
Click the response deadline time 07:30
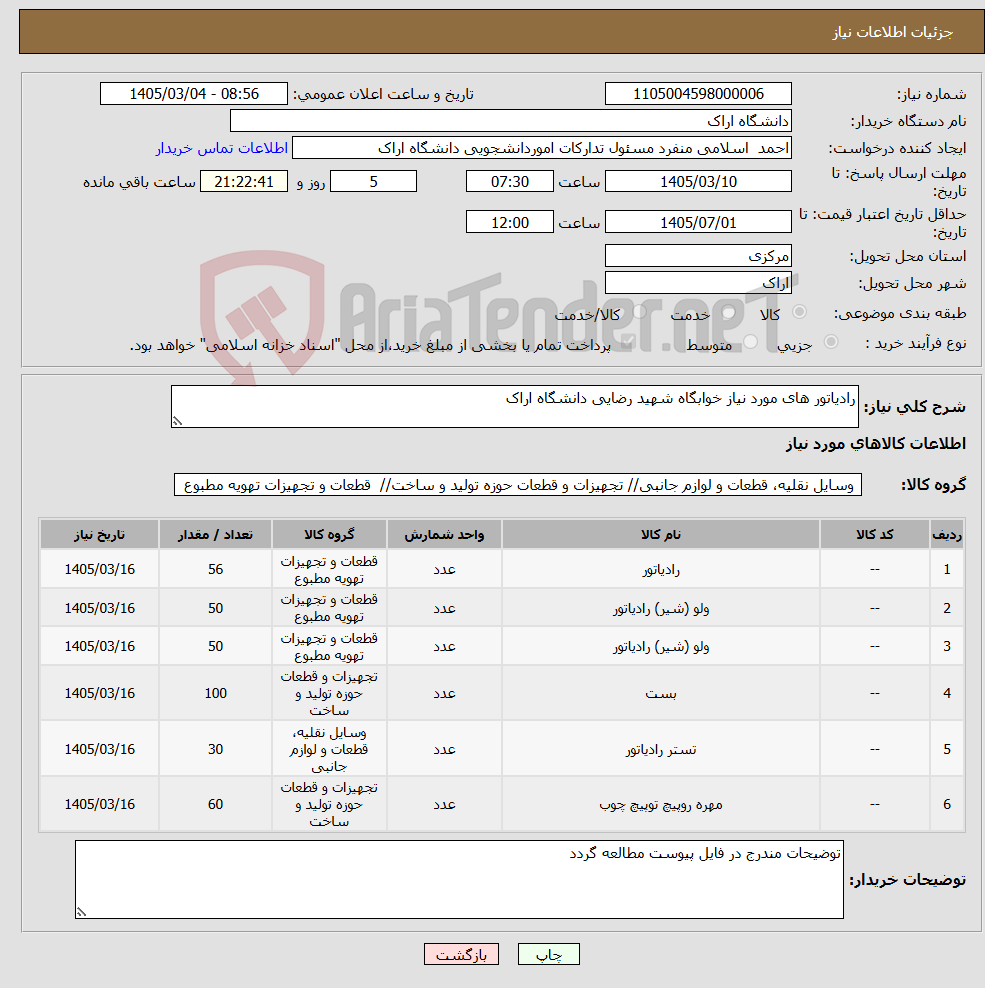coord(510,181)
